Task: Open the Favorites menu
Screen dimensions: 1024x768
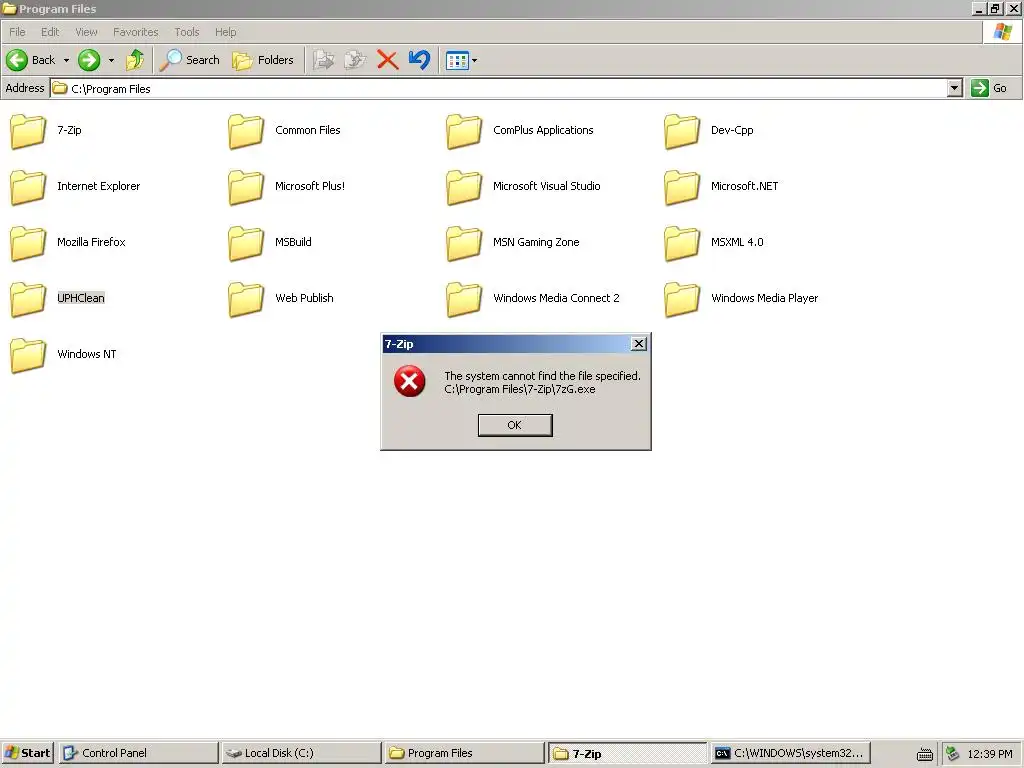Action: pos(136,32)
